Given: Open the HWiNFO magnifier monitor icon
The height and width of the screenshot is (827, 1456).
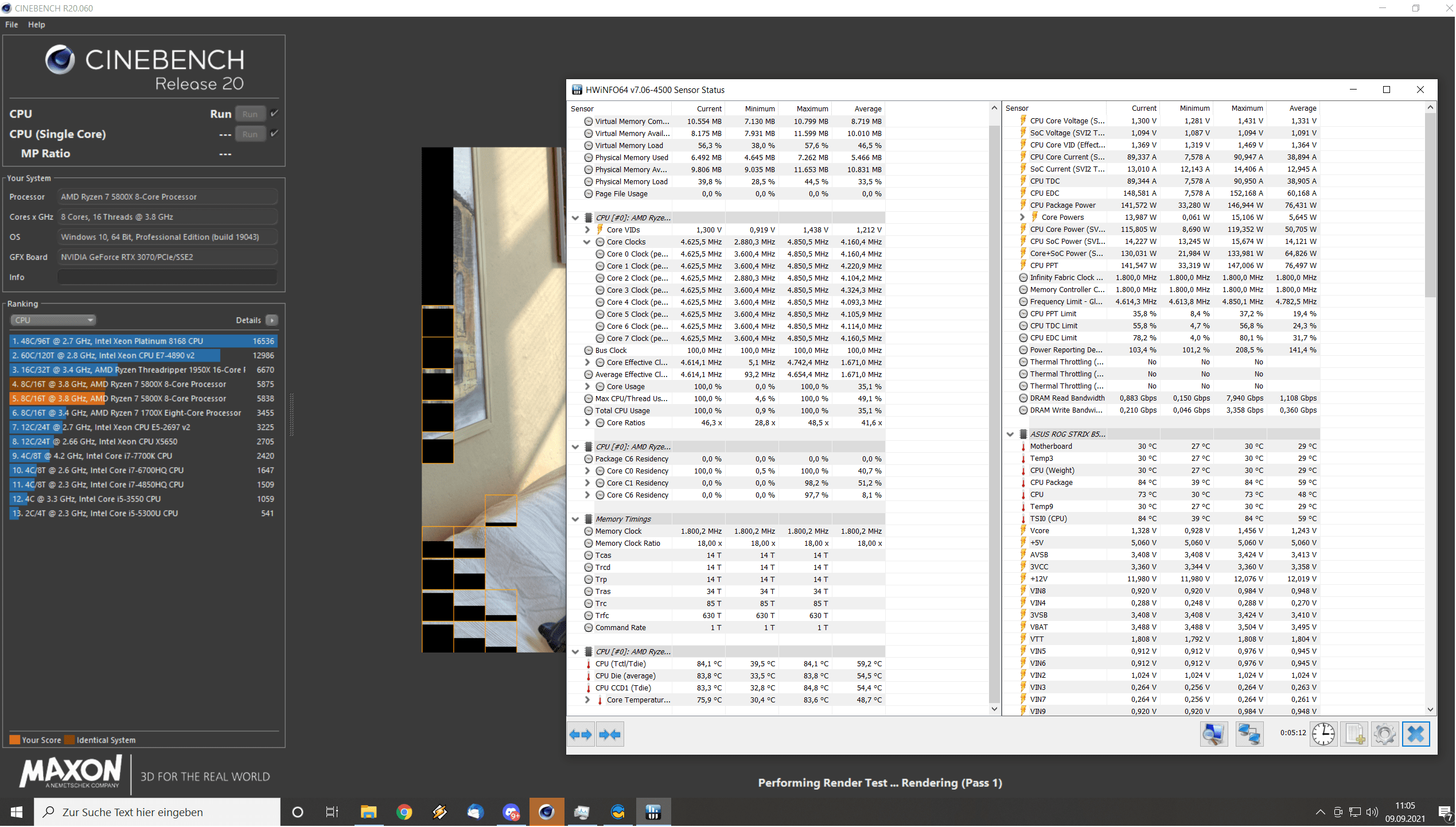Looking at the screenshot, I should coord(1214,734).
